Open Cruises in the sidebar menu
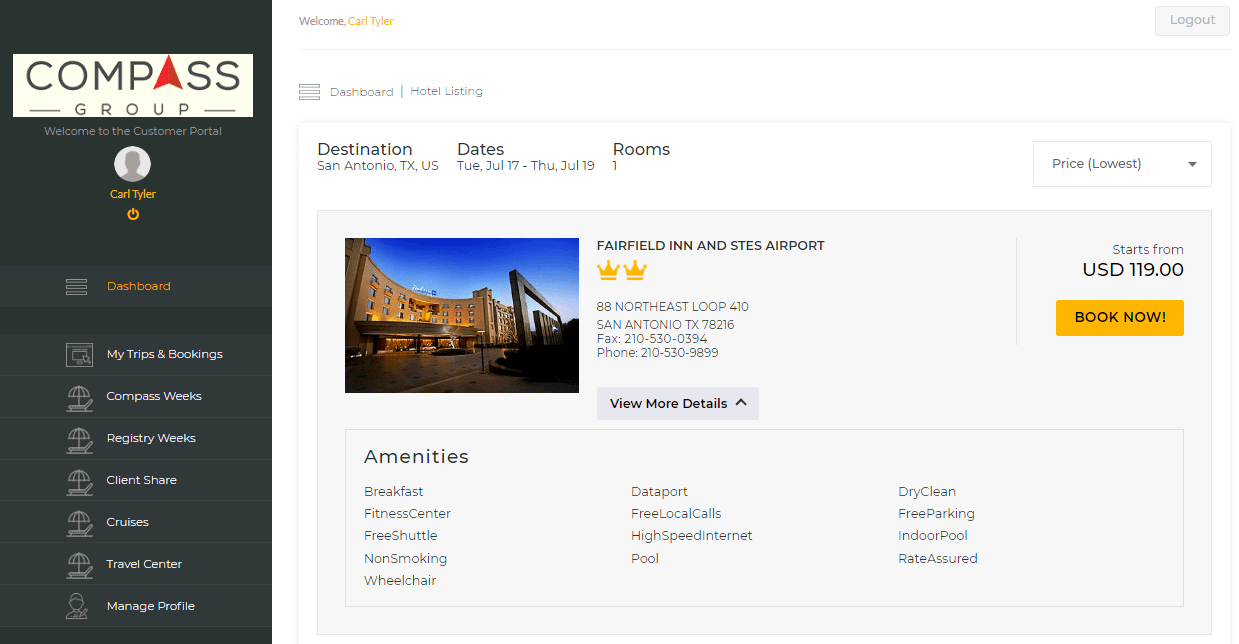Screen dimensions: 1239x644 click(x=127, y=523)
